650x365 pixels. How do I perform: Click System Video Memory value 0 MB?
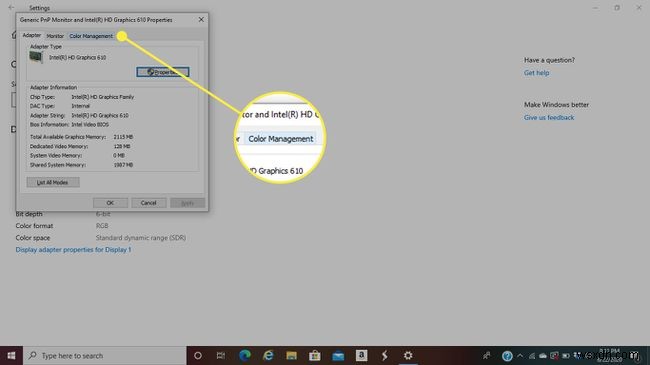coord(119,156)
